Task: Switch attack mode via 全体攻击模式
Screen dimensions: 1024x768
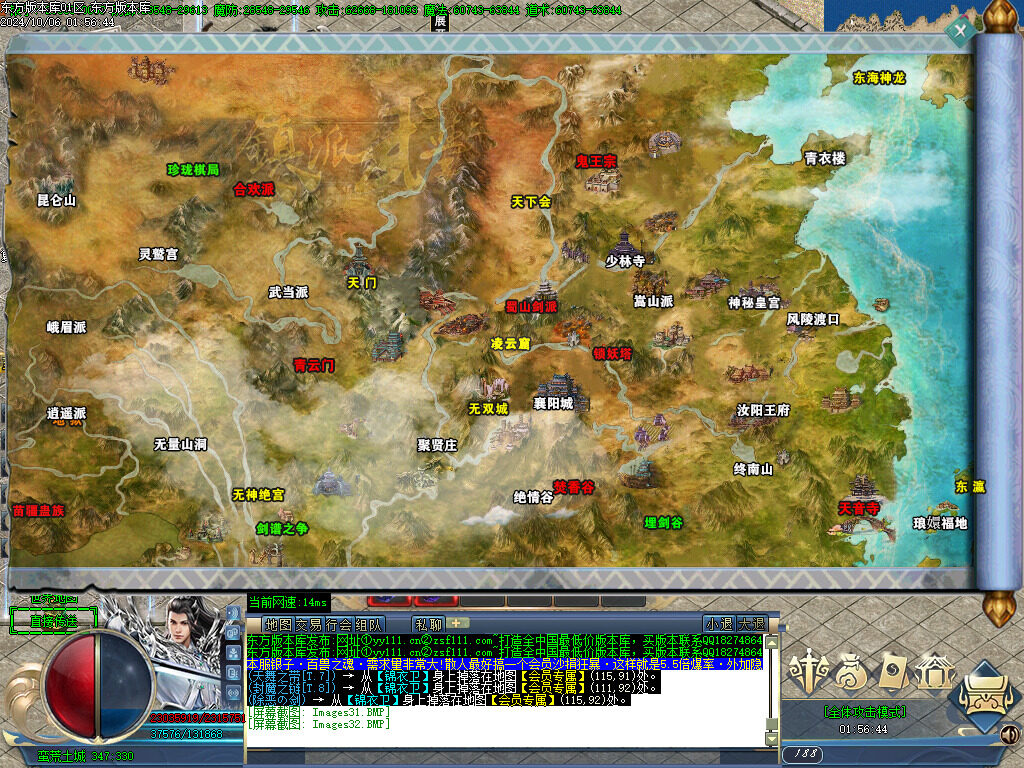Action: 865,712
